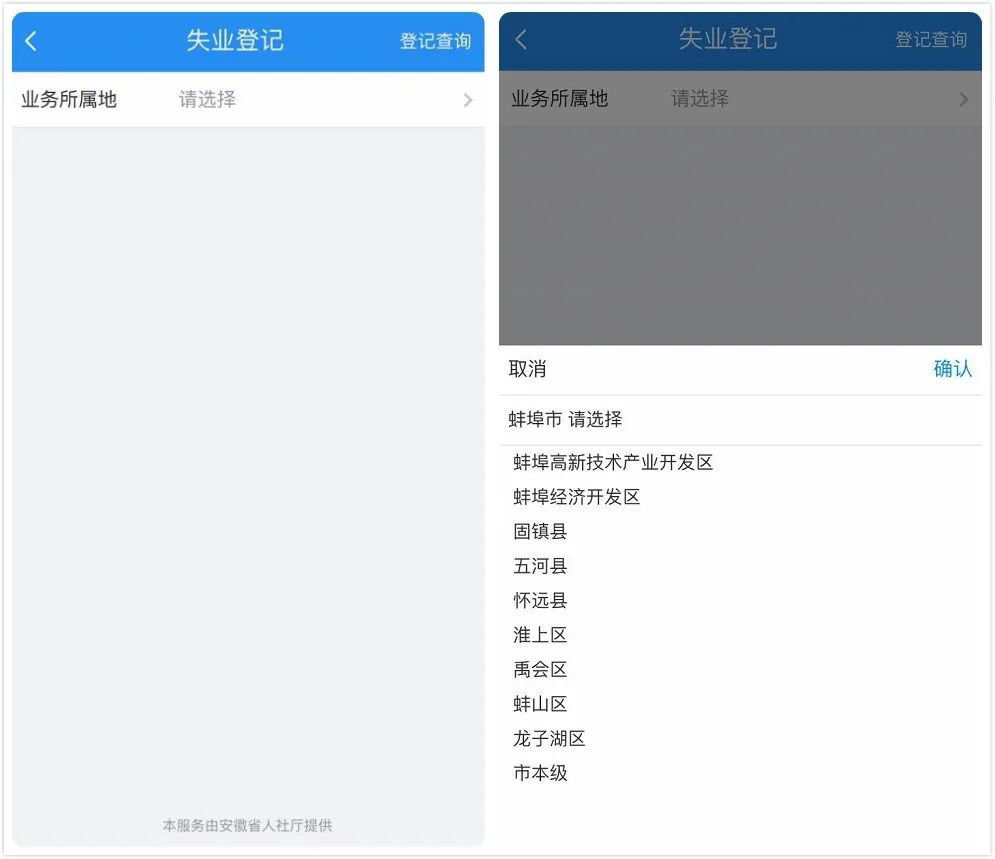Tap the 蚌埠市 请选择 picker header
The width and height of the screenshot is (995, 859).
(565, 419)
